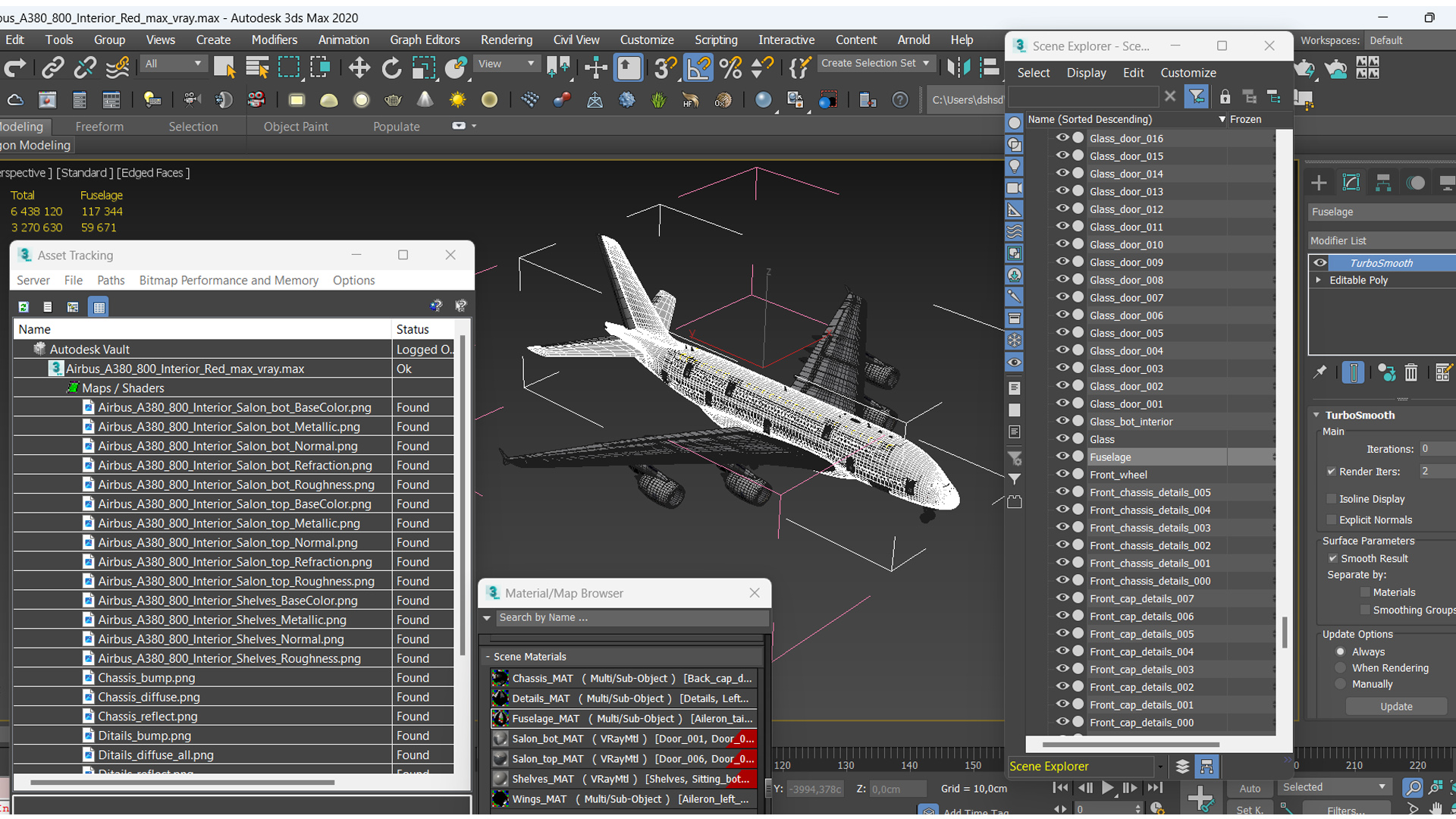The height and width of the screenshot is (819, 1456).
Task: Click the Remove Modifier trash icon
Action: pos(1410,372)
